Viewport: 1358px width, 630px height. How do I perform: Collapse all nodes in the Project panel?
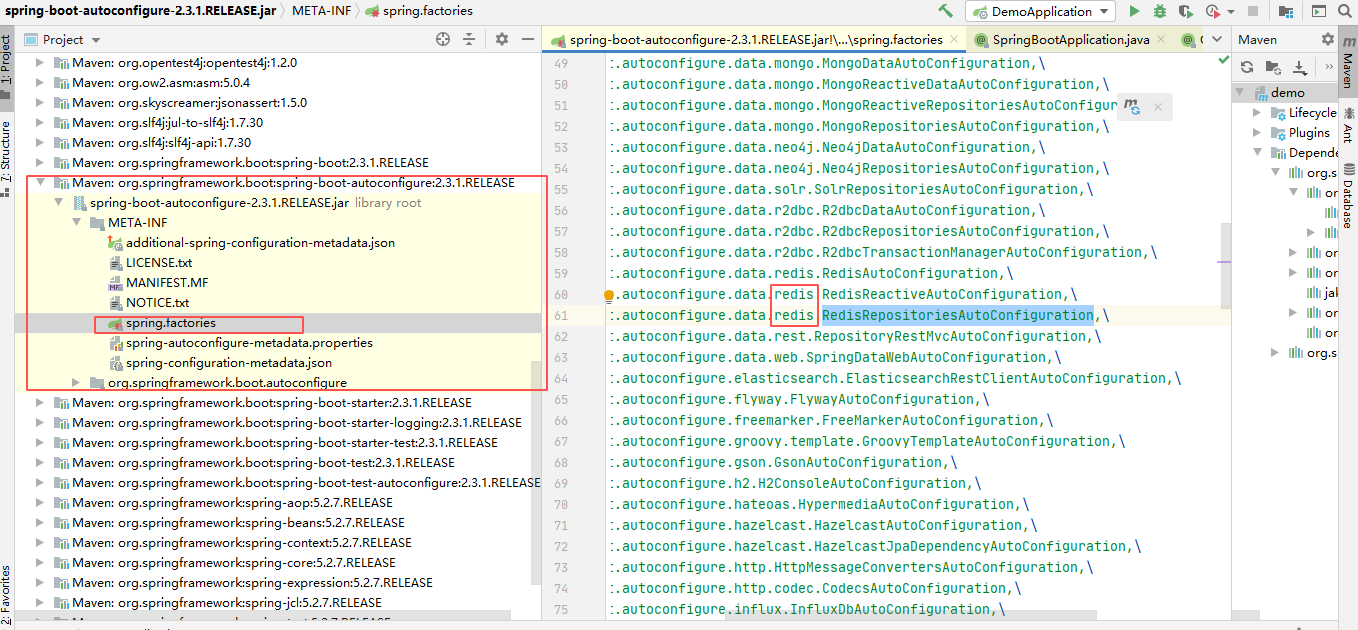(x=470, y=39)
